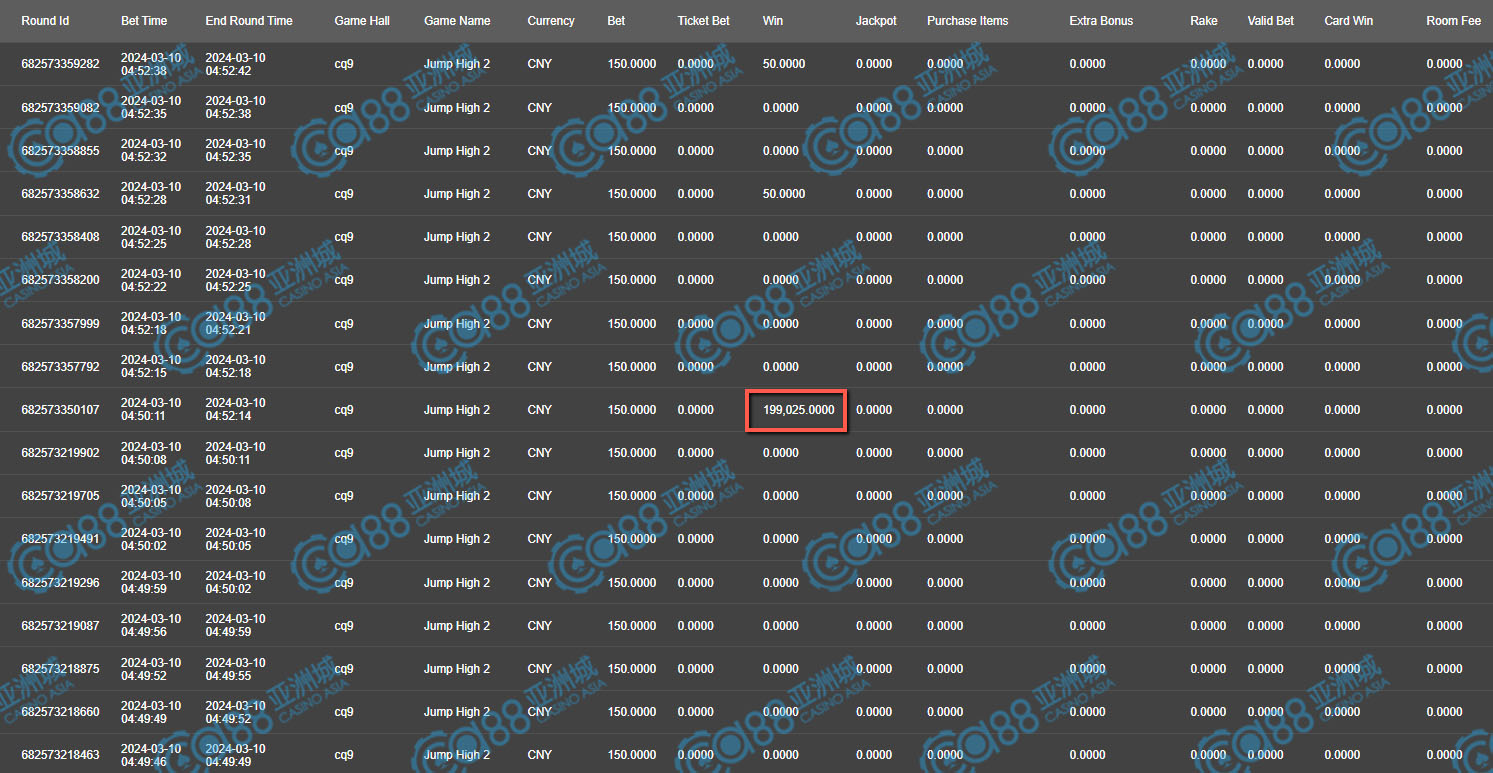Click the Win column header
The width and height of the screenshot is (1493, 773).
[x=773, y=21]
